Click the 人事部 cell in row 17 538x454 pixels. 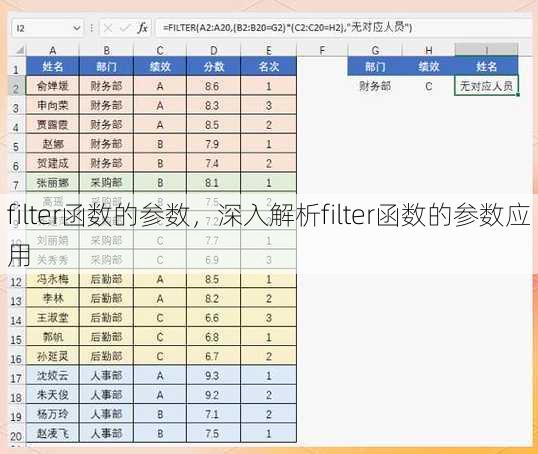pyautogui.click(x=106, y=375)
